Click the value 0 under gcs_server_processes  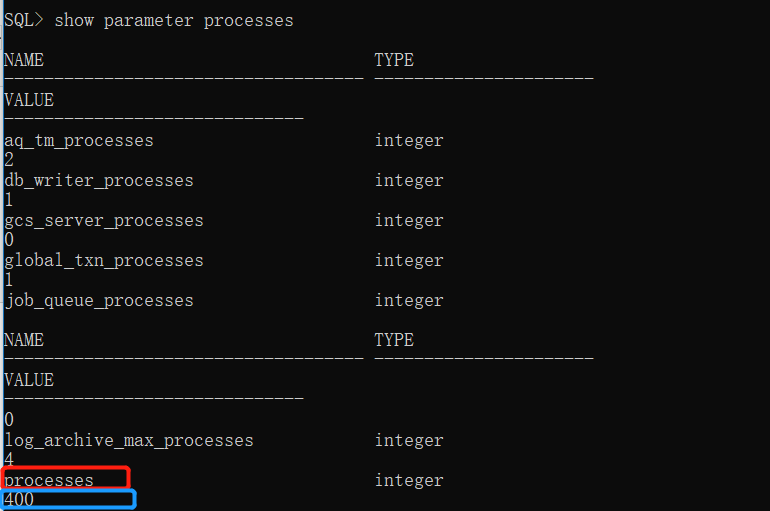pyautogui.click(x=9, y=240)
